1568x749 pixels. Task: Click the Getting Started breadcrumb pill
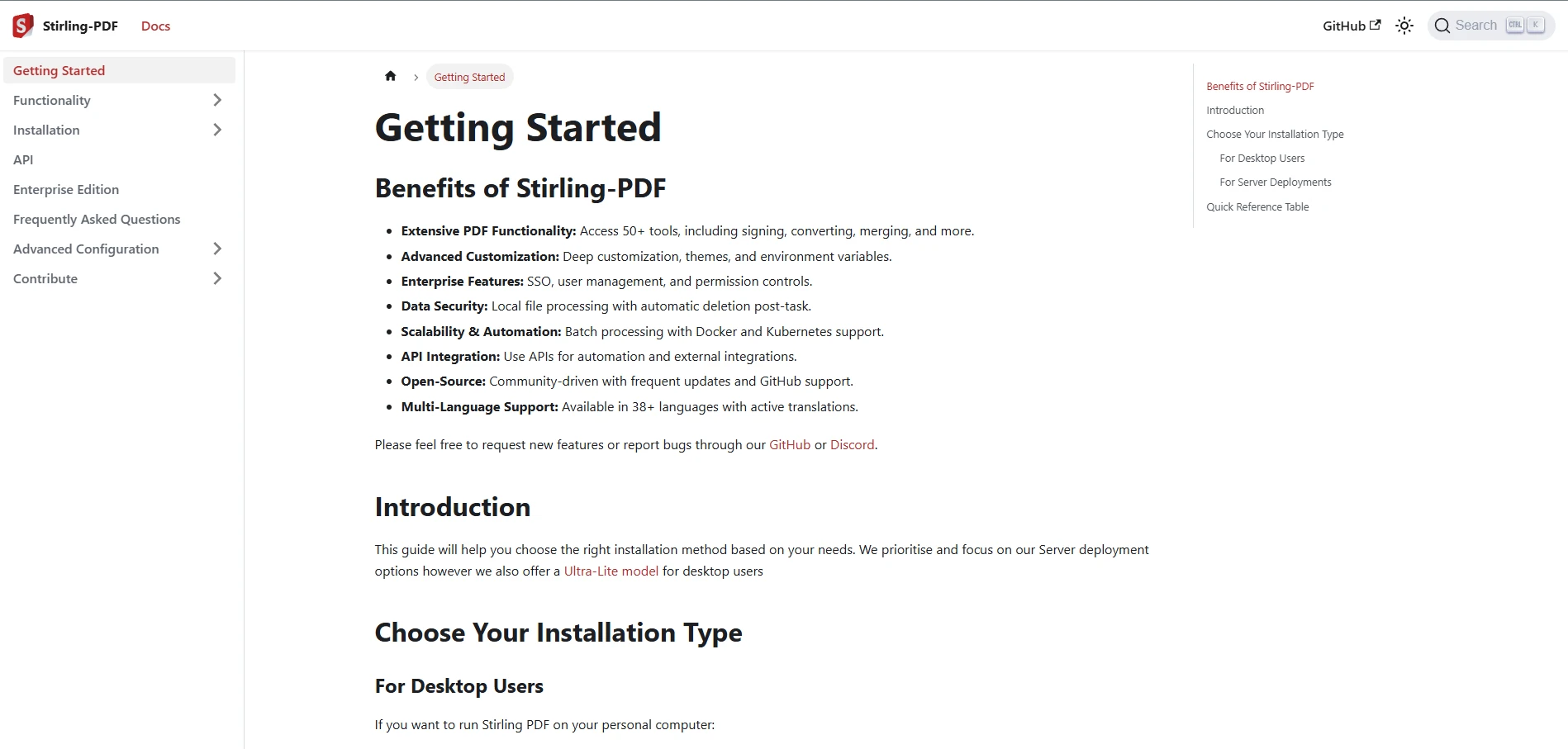[x=469, y=77]
